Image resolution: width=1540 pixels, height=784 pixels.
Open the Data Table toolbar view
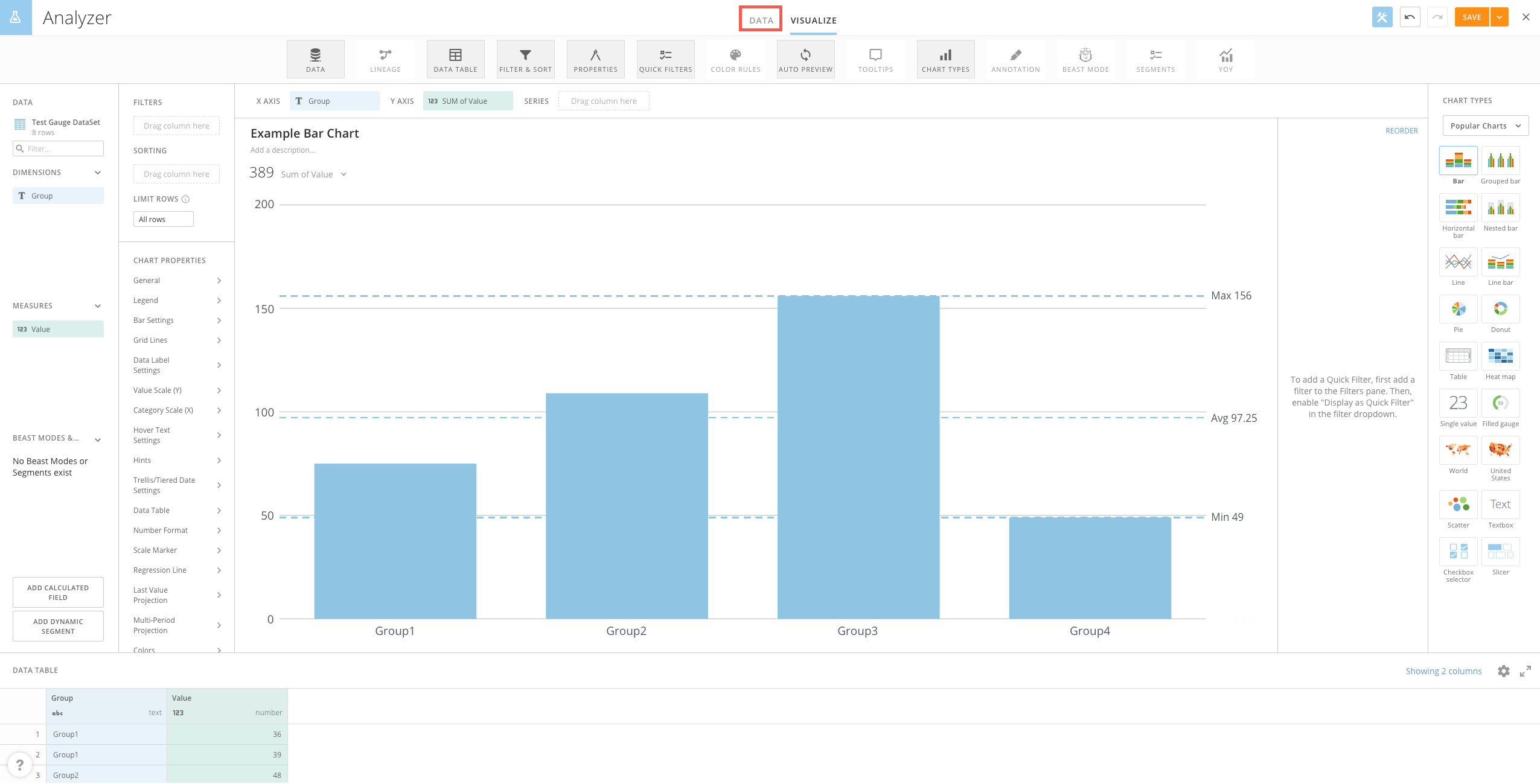click(x=455, y=59)
